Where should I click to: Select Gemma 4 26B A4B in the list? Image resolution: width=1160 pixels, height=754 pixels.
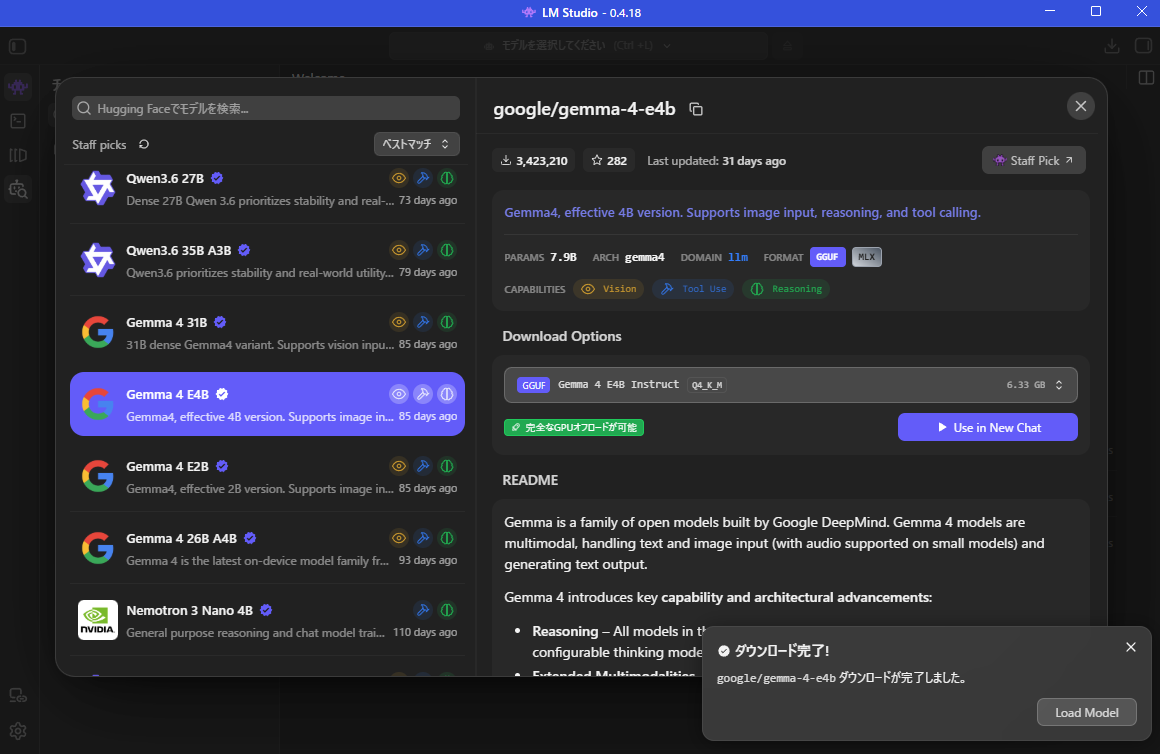pos(267,548)
